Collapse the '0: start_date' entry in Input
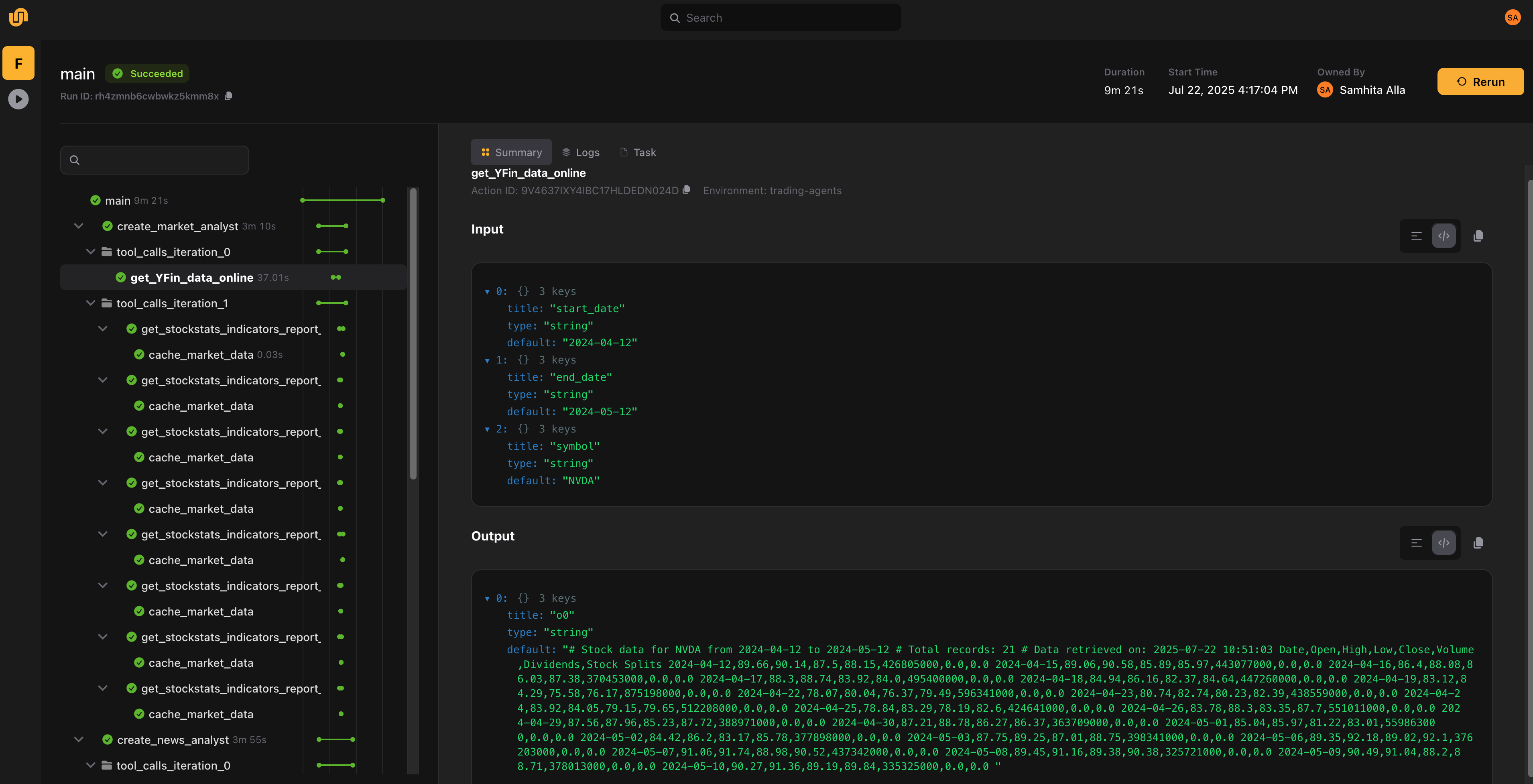 pyautogui.click(x=487, y=291)
